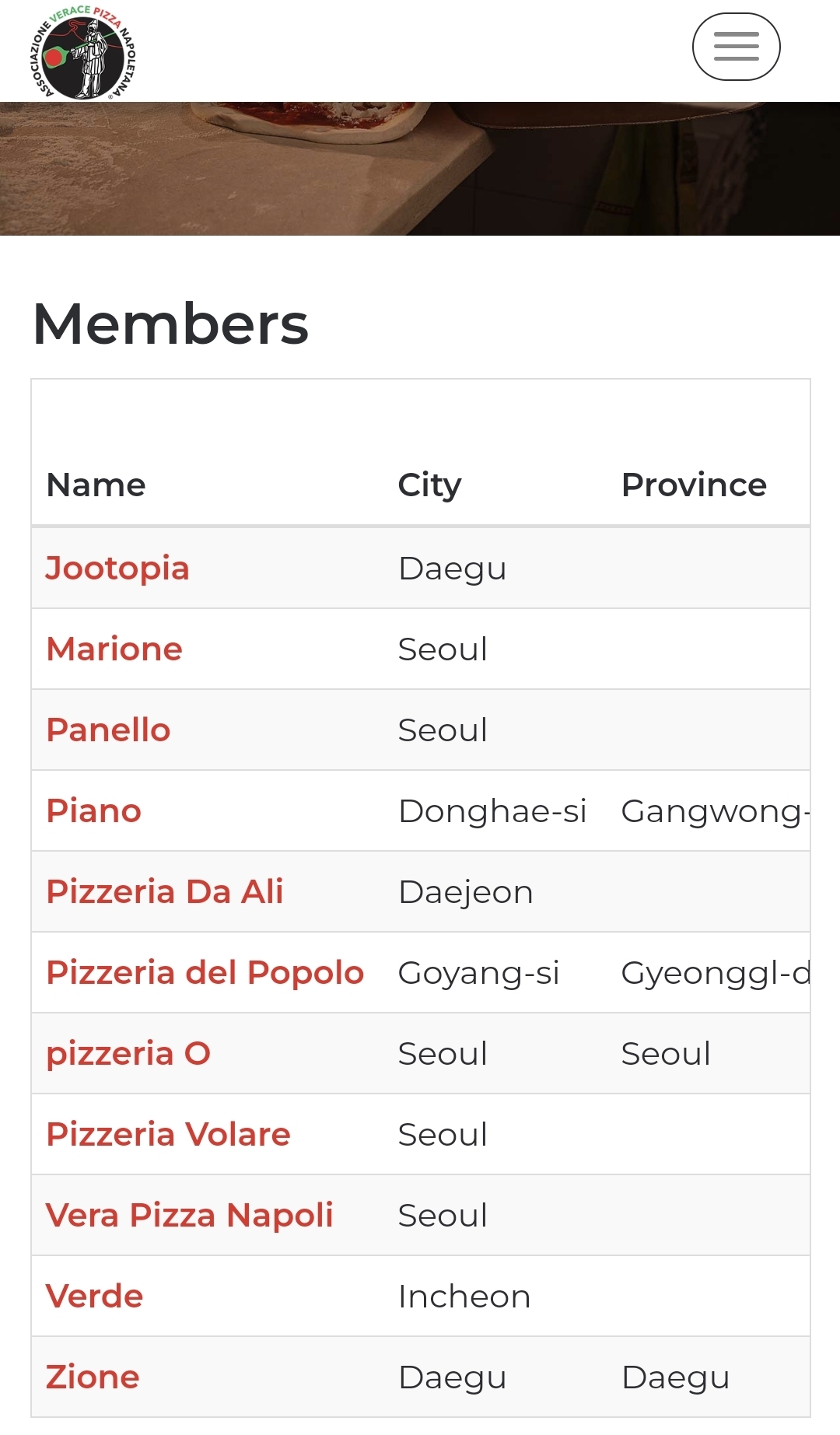Click the Province column header

pos(694,485)
